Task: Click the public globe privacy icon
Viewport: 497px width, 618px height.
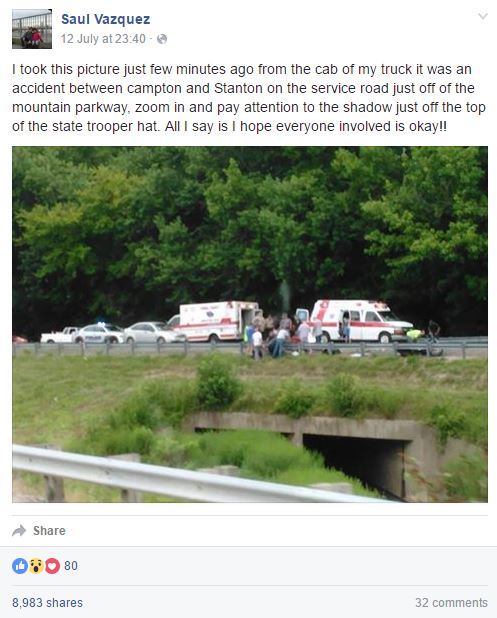Action: coord(162,39)
